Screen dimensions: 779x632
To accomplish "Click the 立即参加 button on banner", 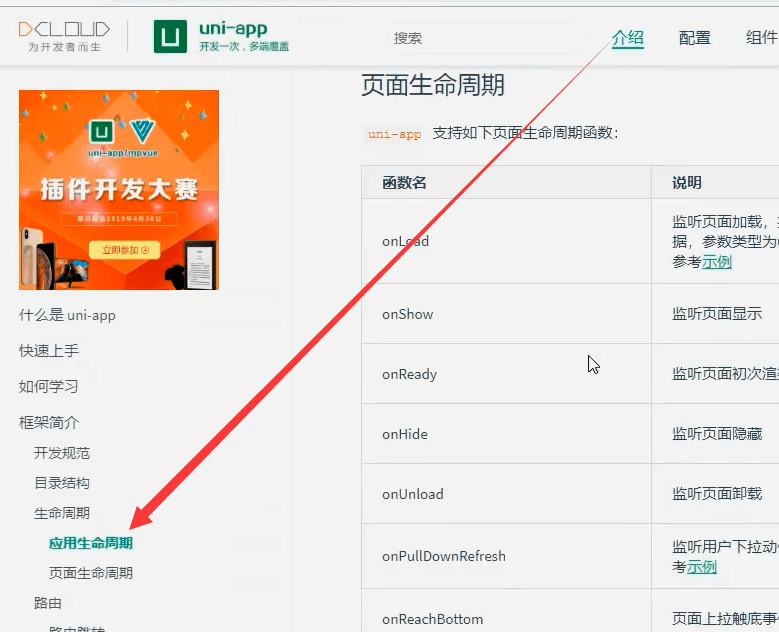I will [x=125, y=250].
